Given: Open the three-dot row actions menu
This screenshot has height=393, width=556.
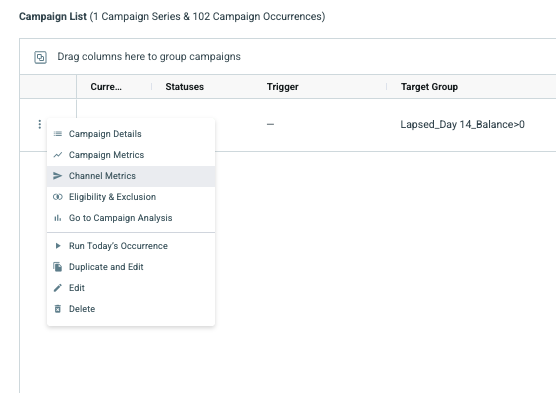Looking at the screenshot, I should tap(39, 124).
